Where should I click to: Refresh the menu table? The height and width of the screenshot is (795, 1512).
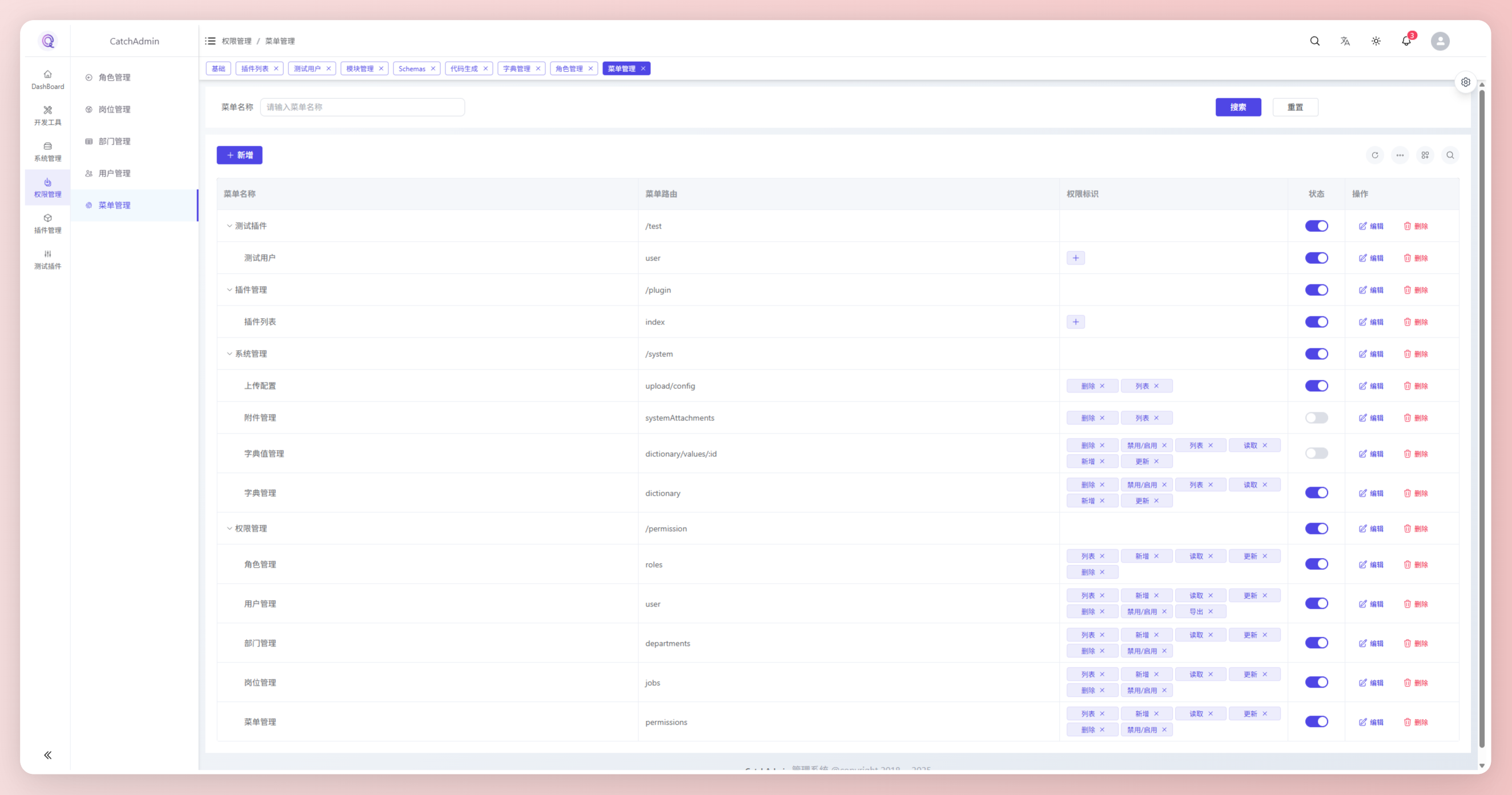[1374, 155]
